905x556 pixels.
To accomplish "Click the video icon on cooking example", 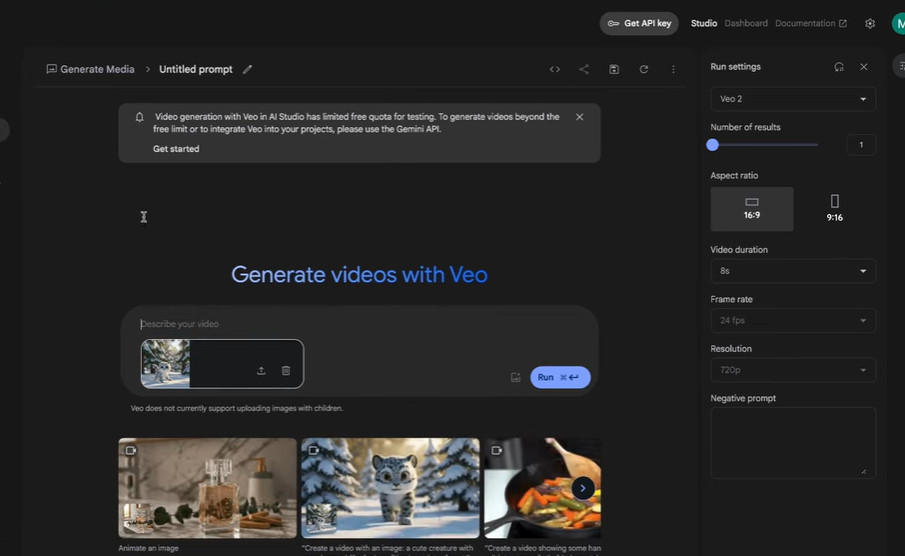I will point(496,450).
